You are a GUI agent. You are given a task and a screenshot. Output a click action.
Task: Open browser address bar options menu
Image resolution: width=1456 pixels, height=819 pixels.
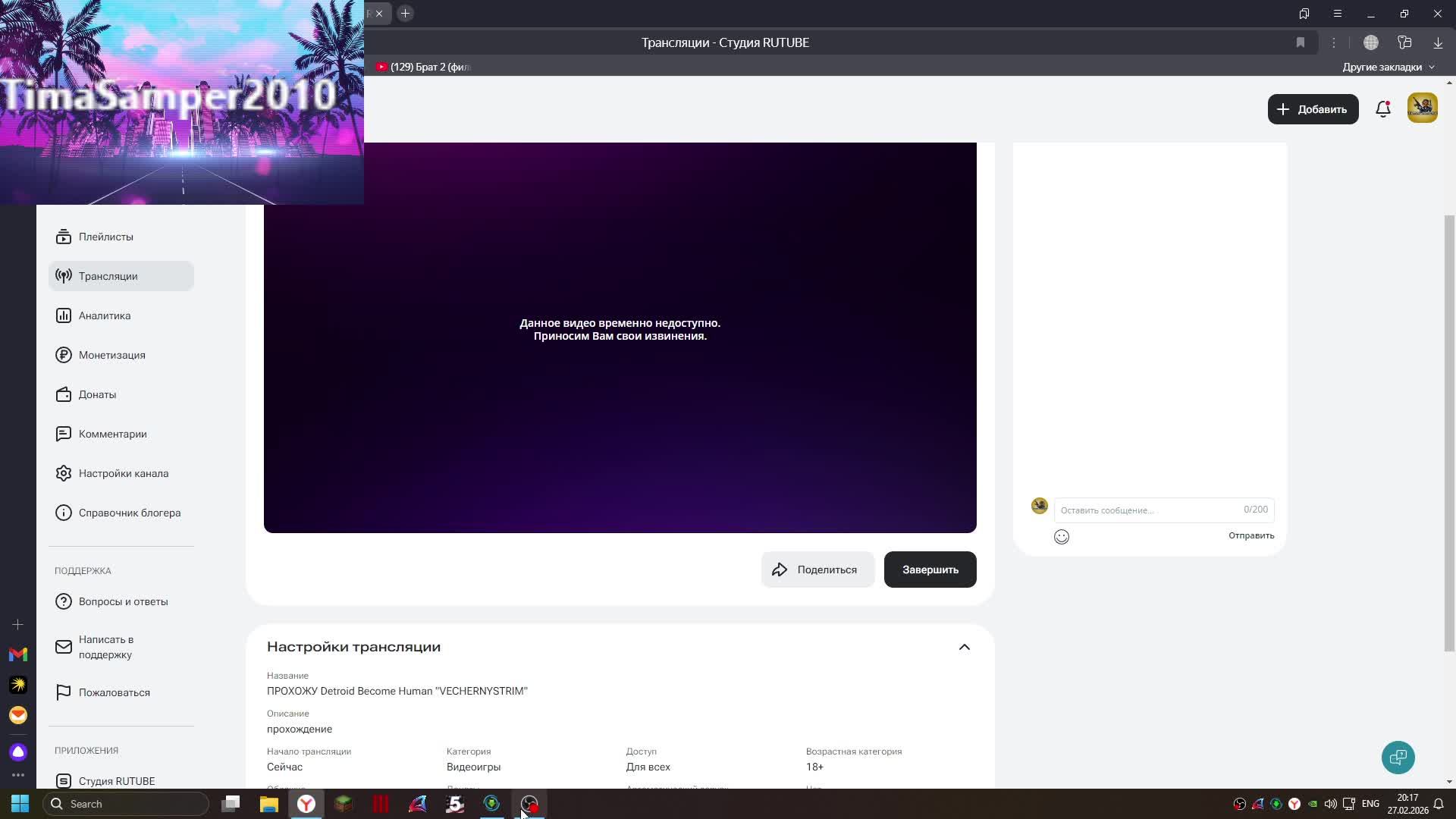tap(1333, 42)
